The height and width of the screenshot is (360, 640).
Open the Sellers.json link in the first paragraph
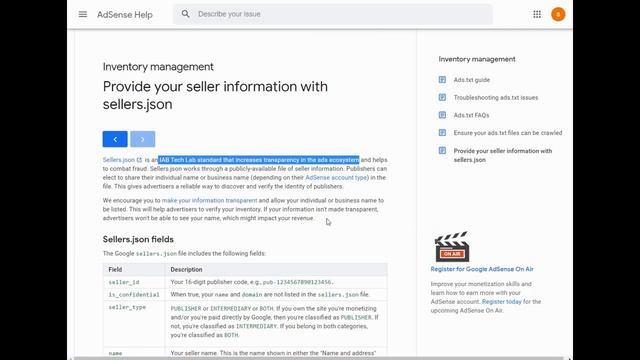[119, 160]
